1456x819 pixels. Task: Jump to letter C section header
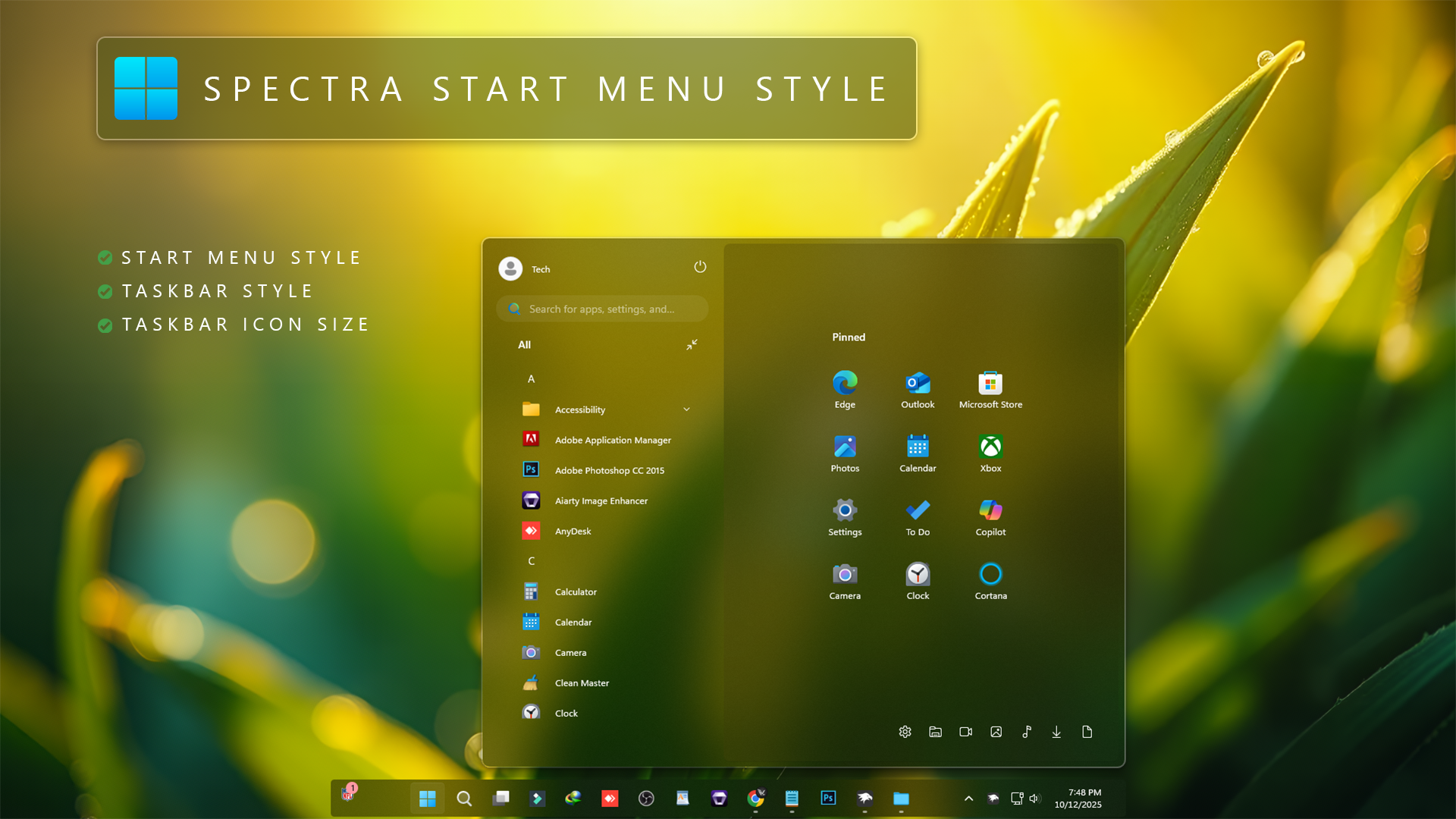531,561
